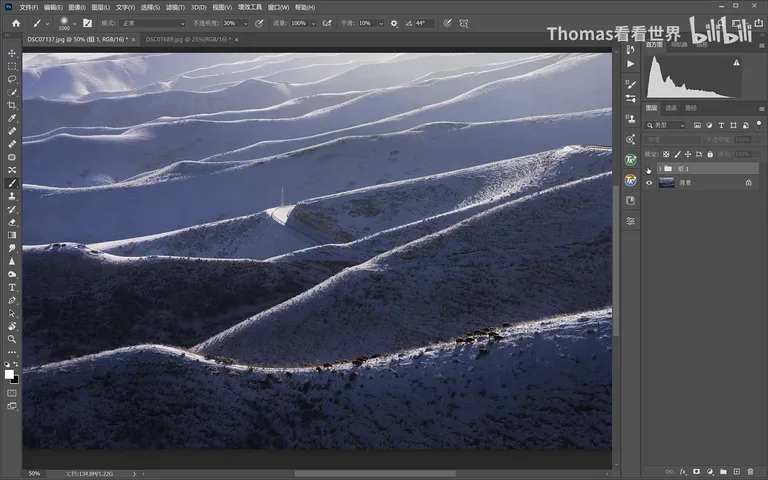The image size is (768, 480).
Task: Close the DSC07137.jpg document tab
Action: [x=133, y=40]
